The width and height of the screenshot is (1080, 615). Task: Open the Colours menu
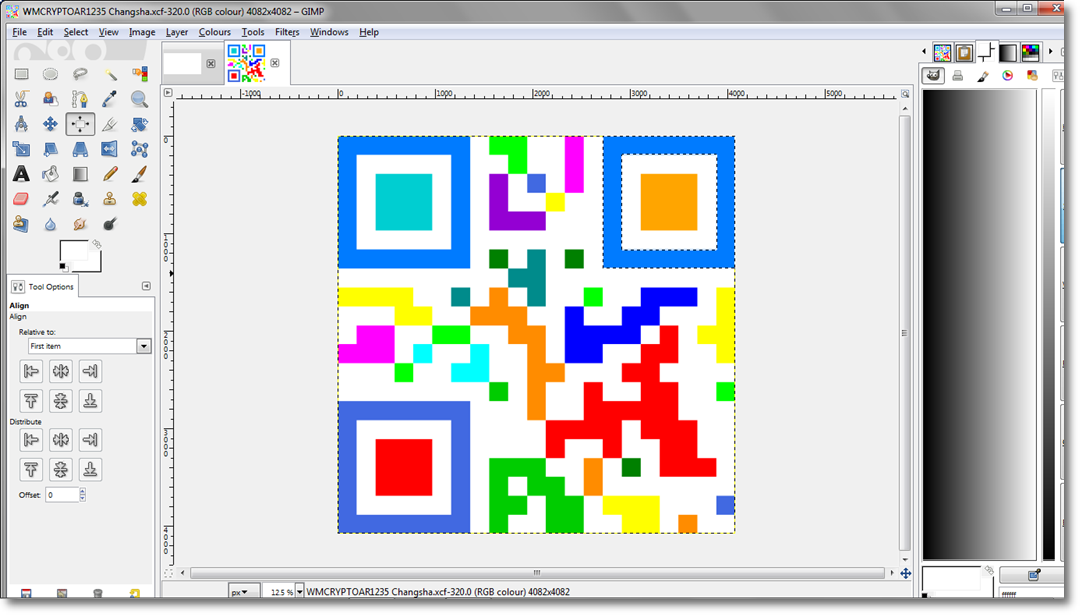click(x=214, y=32)
